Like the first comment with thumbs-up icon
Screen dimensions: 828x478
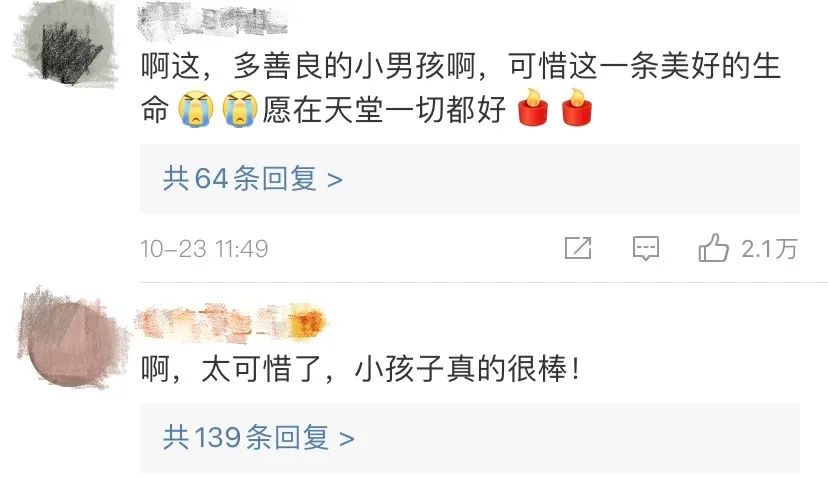click(x=713, y=248)
